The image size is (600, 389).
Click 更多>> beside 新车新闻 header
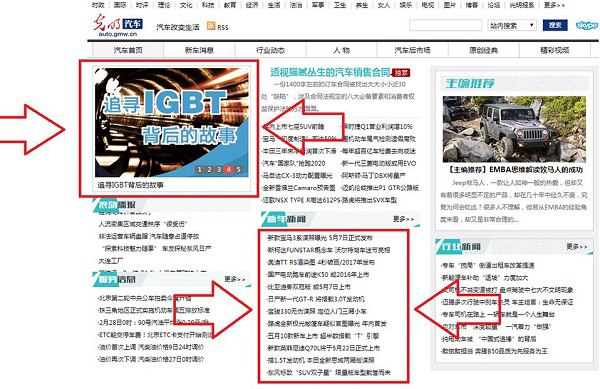pos(403,219)
